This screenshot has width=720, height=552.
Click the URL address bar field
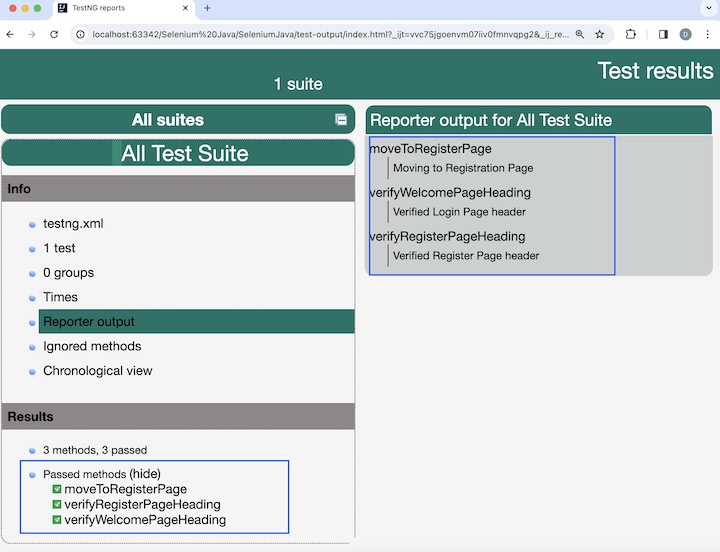tap(330, 34)
